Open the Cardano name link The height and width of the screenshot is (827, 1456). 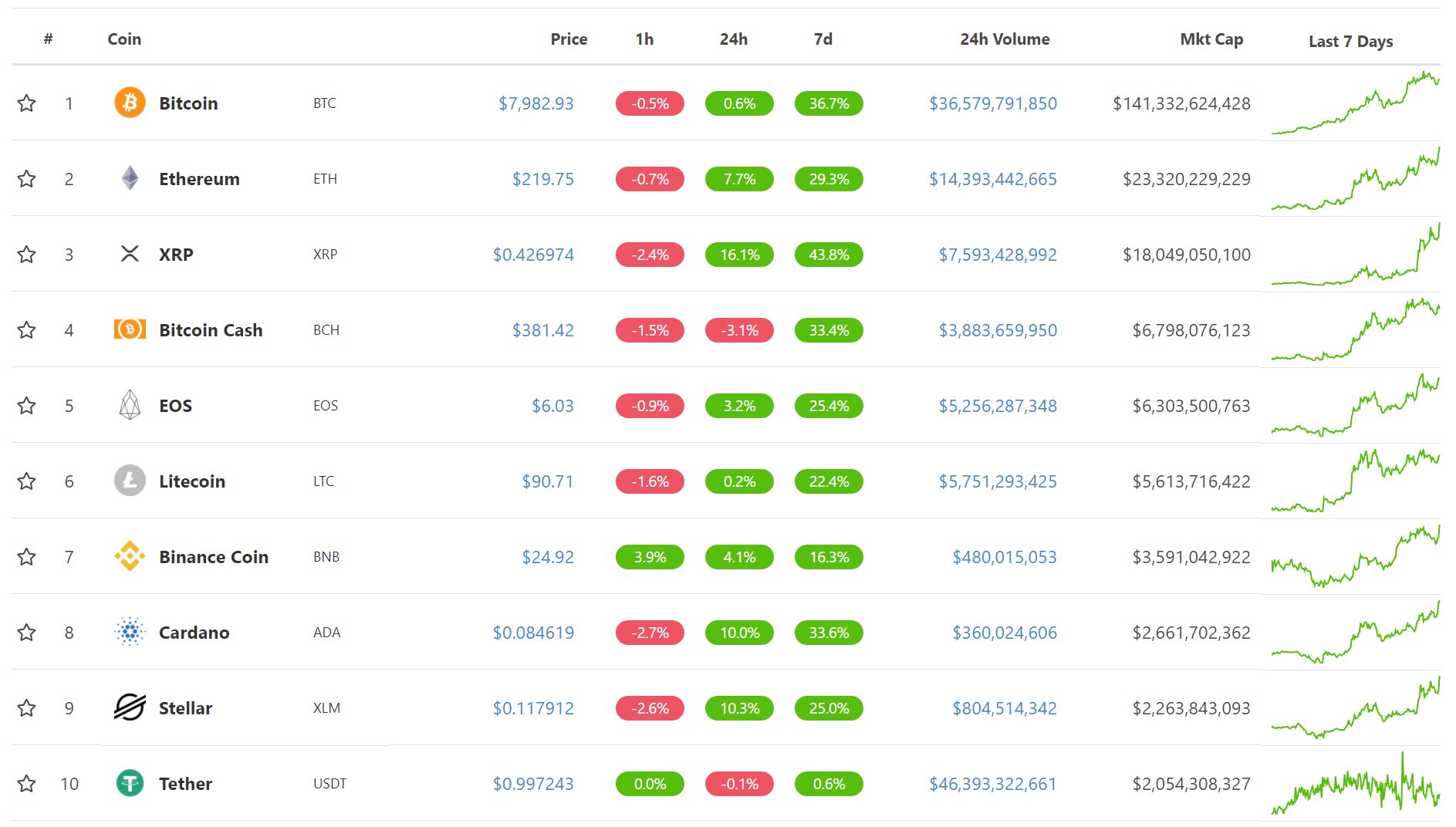click(x=194, y=632)
